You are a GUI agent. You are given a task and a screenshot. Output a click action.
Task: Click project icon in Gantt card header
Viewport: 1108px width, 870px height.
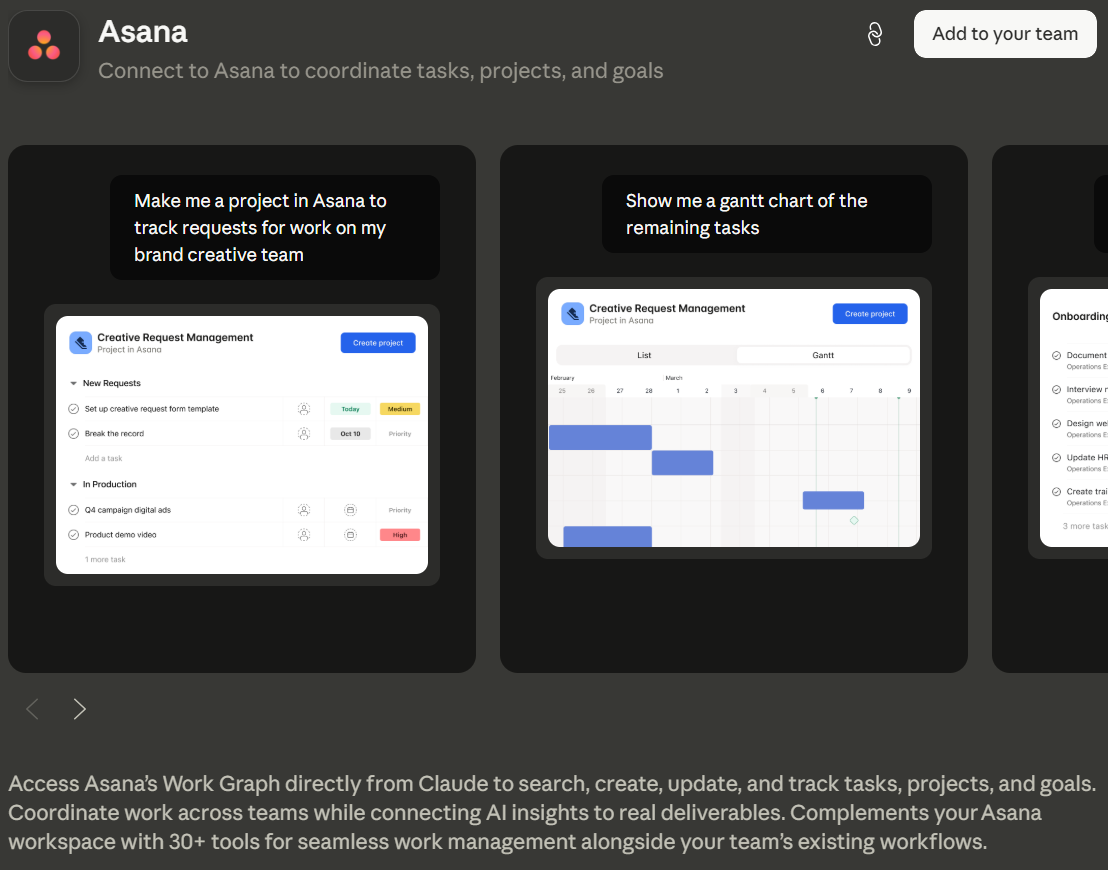point(572,314)
